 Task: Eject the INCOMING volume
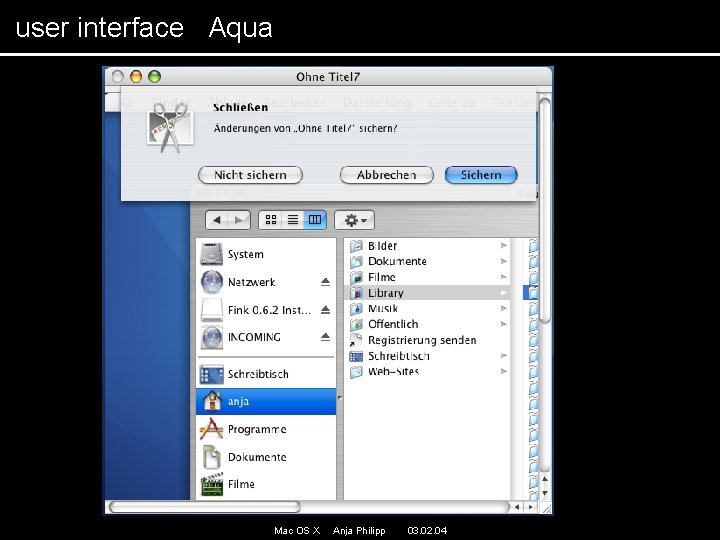click(x=326, y=337)
